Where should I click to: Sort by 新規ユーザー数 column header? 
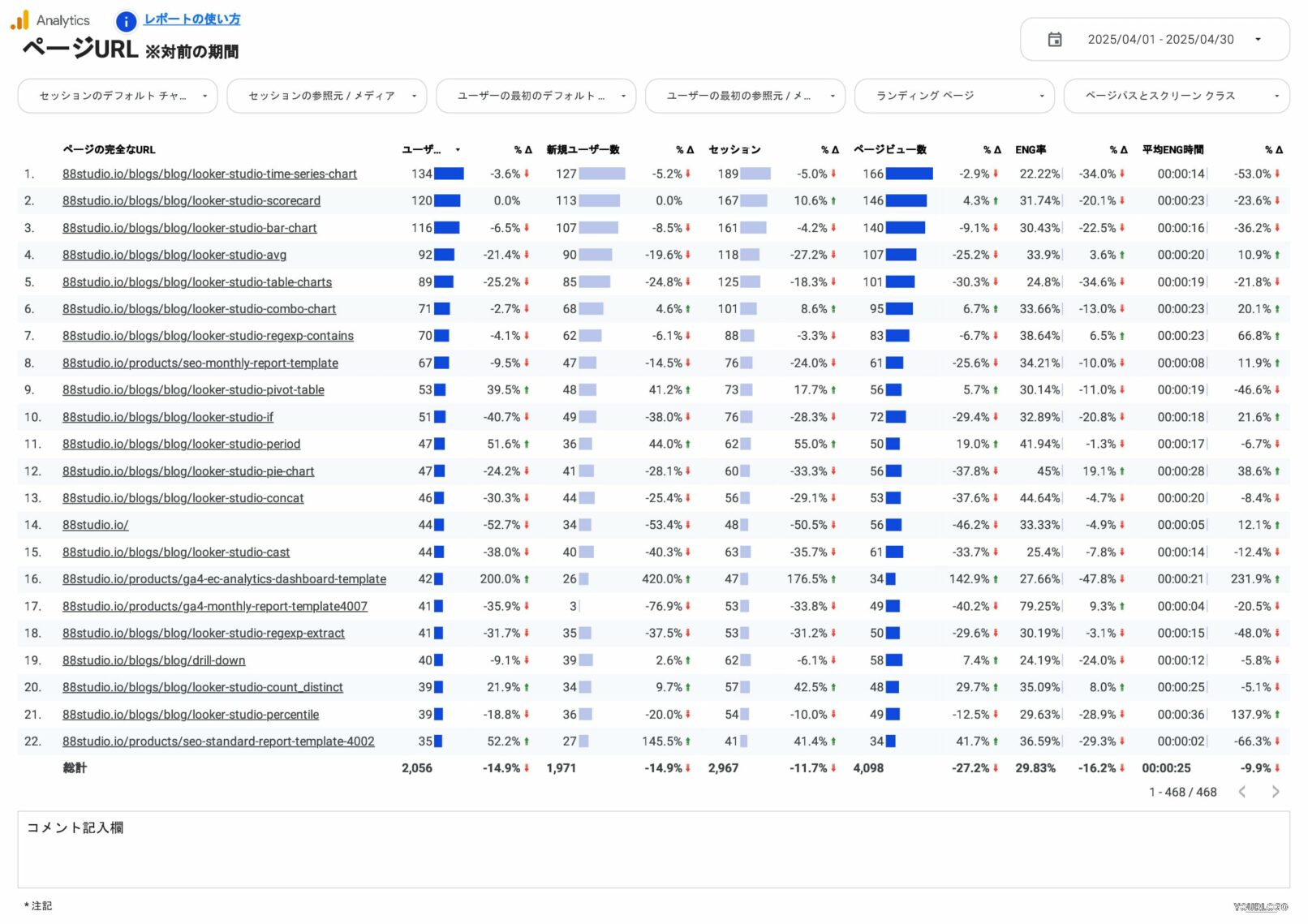pos(583,149)
